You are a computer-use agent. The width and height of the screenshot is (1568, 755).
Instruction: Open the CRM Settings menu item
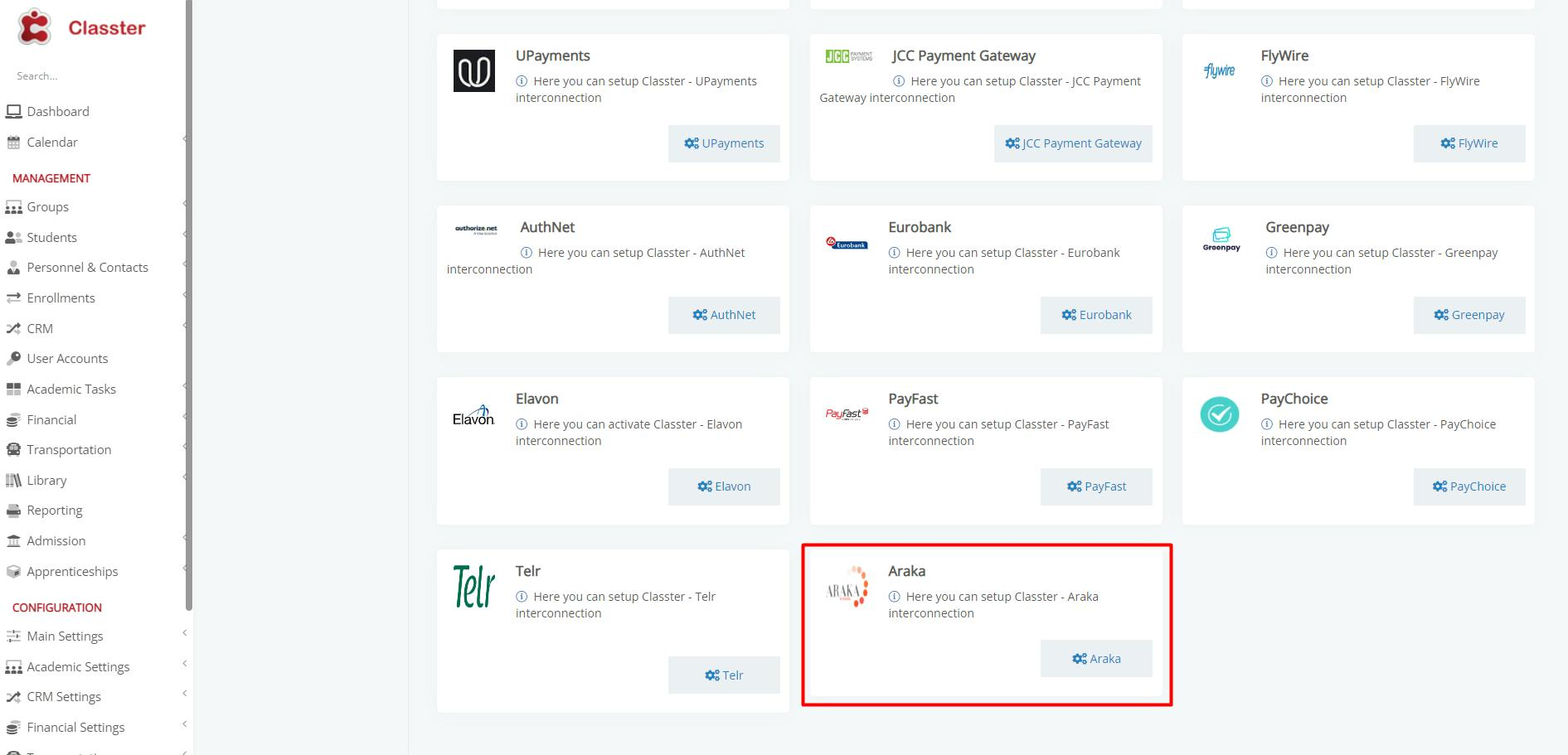(x=64, y=697)
